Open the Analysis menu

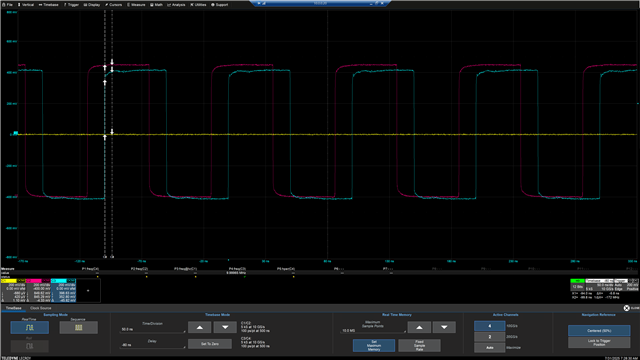pos(176,4)
